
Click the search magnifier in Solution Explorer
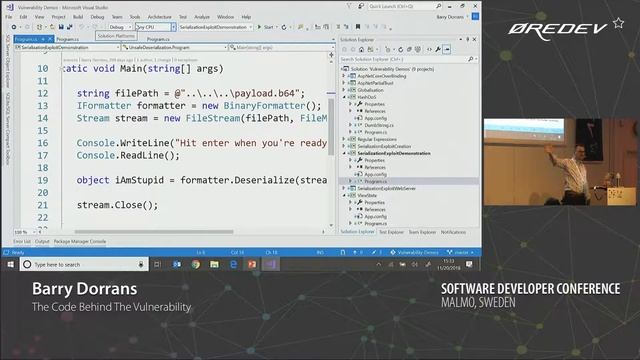click(471, 59)
